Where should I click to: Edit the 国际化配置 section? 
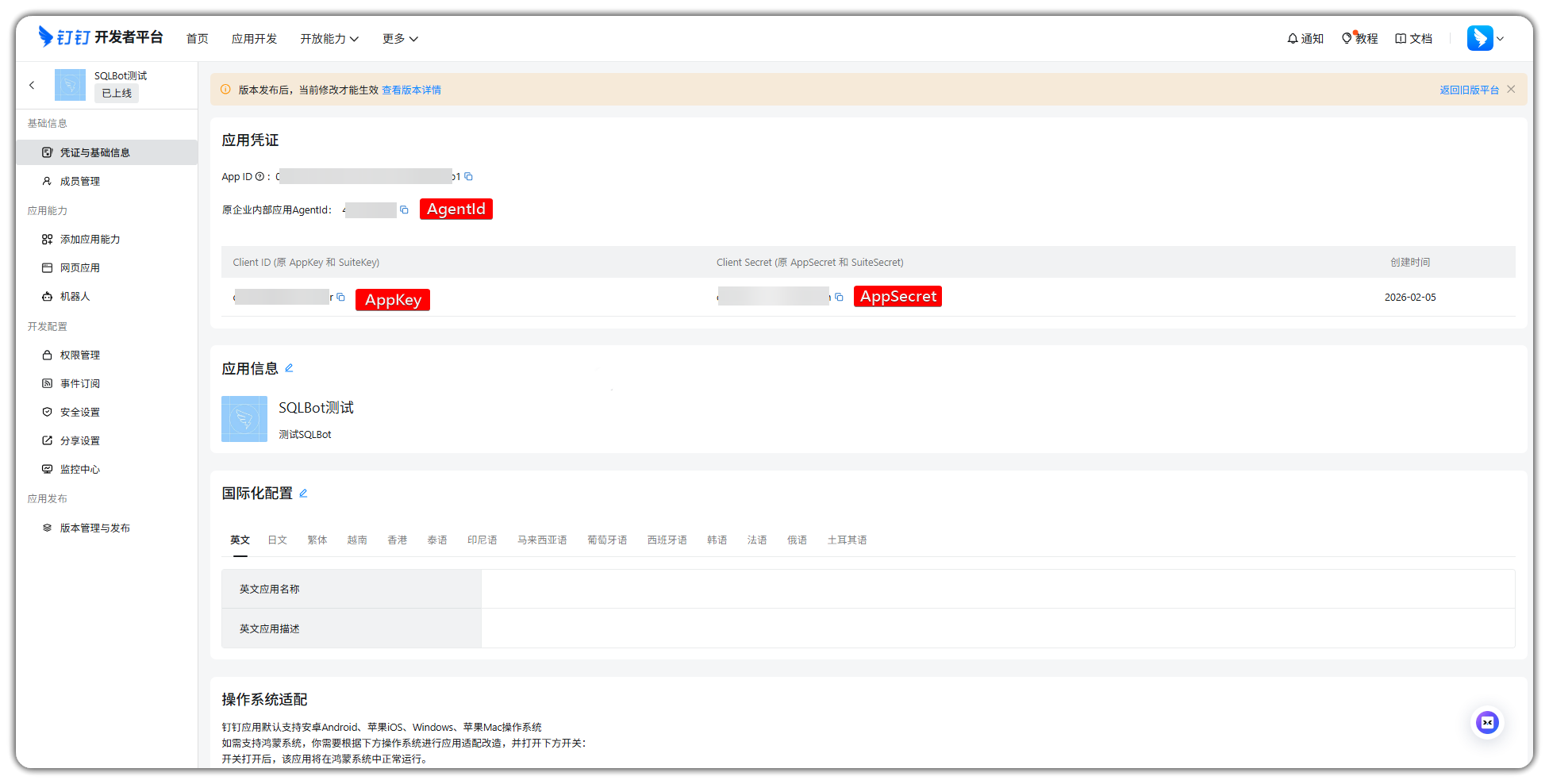click(303, 494)
